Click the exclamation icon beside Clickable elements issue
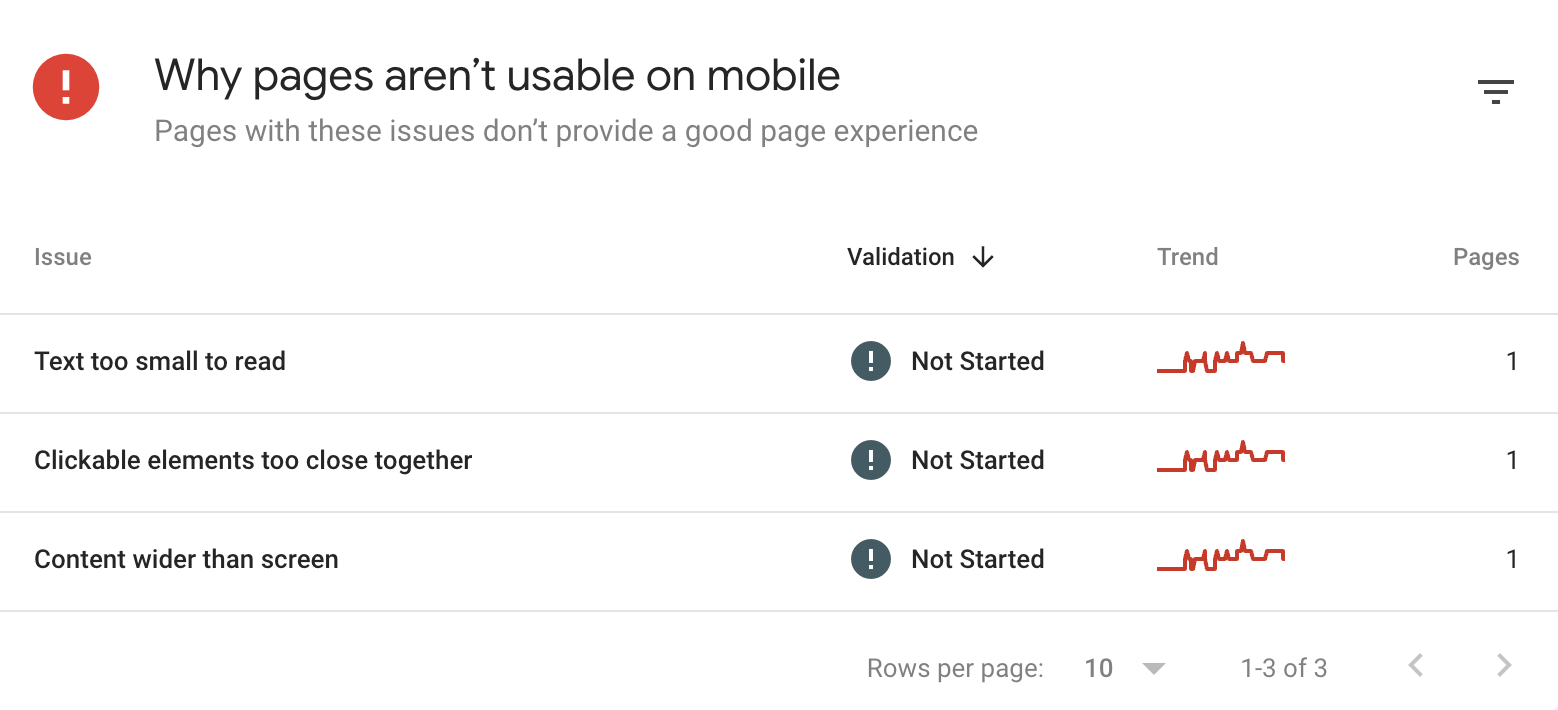 tap(870, 460)
